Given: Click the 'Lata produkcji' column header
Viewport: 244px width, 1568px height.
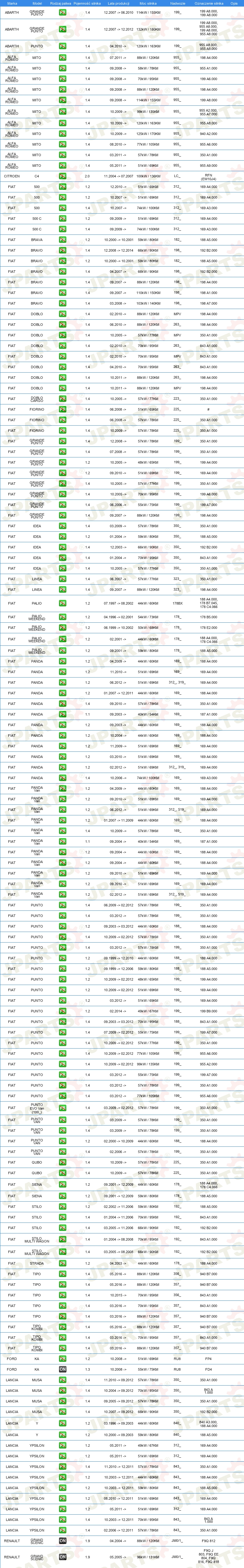Looking at the screenshot, I should [x=119, y=3].
